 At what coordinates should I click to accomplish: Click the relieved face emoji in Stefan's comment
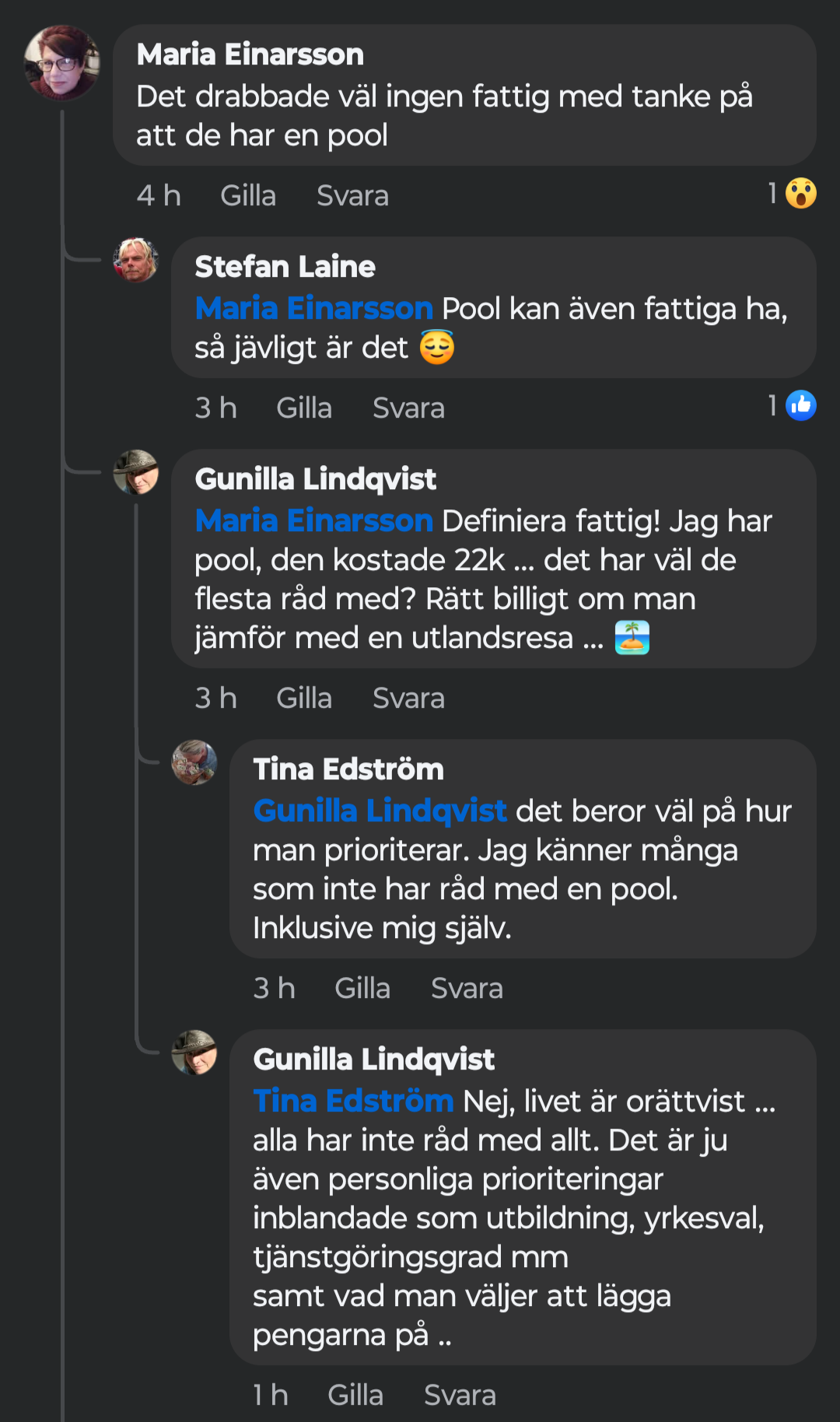[x=437, y=348]
